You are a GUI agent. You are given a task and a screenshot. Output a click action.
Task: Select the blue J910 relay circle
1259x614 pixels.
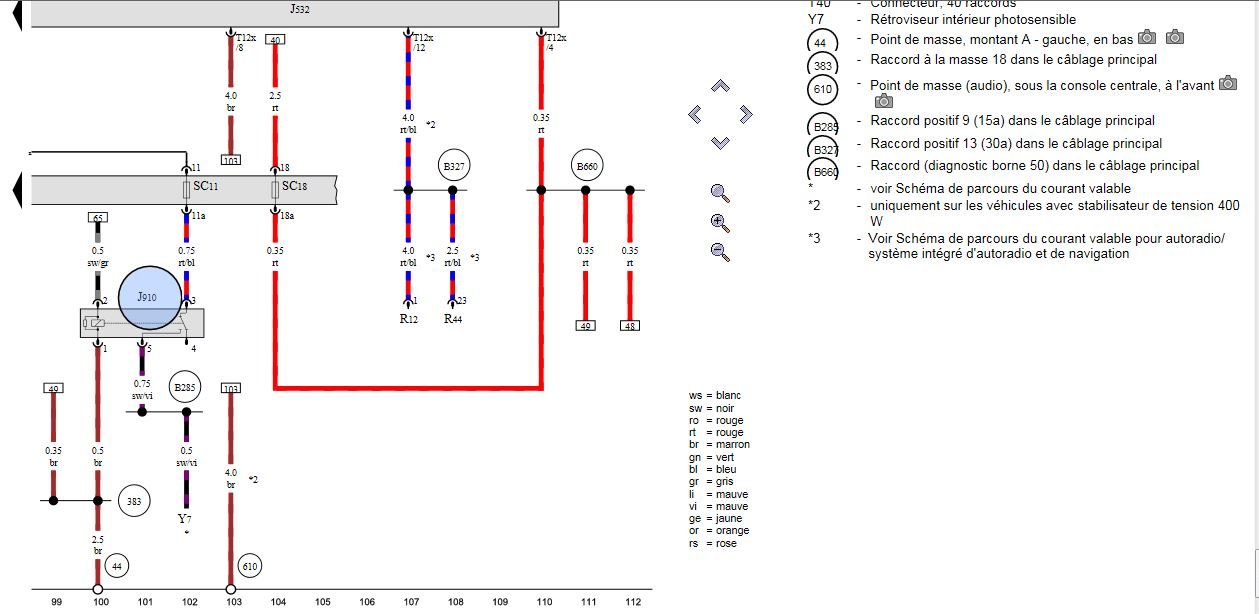151,298
